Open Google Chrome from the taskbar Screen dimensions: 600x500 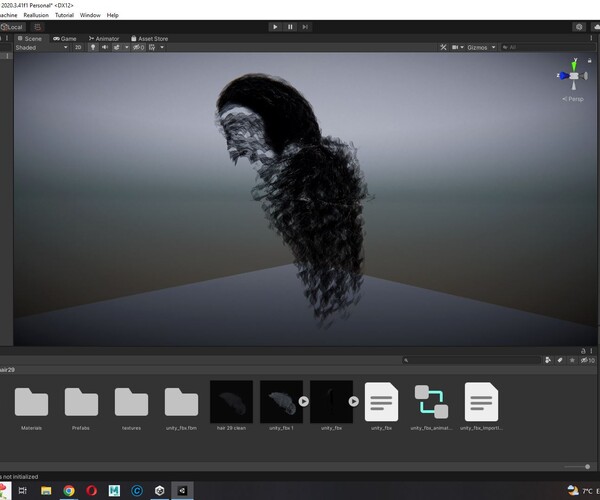point(69,490)
